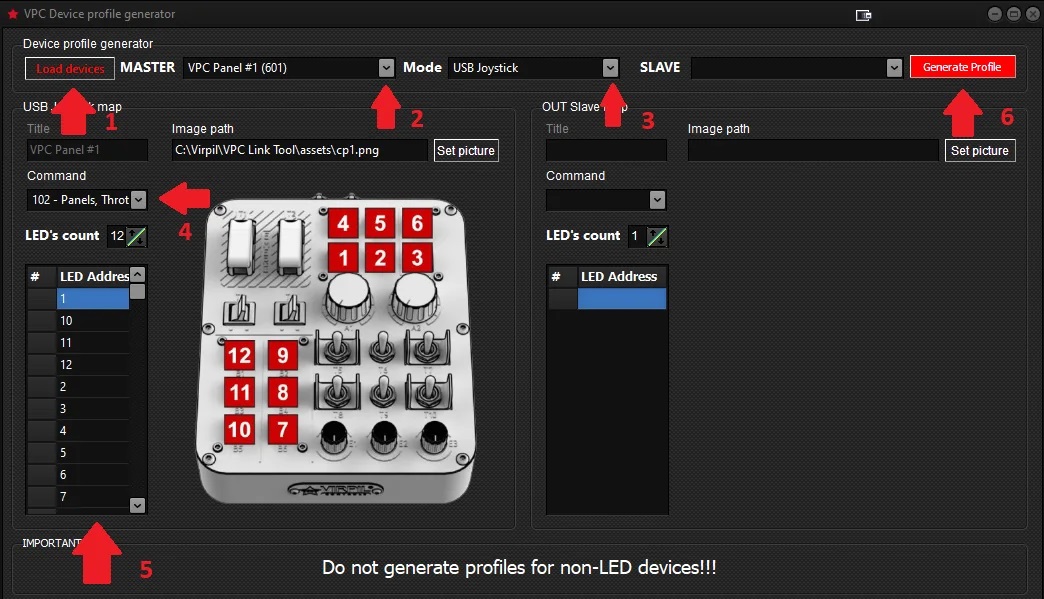
Task: Click LED marker 11 on panel image
Action: 239,393
